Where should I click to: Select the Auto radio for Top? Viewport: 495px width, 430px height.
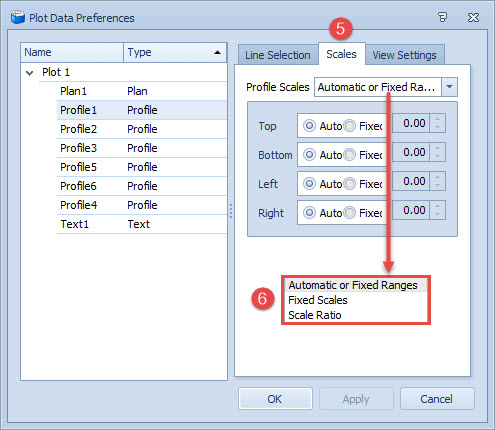(x=309, y=126)
